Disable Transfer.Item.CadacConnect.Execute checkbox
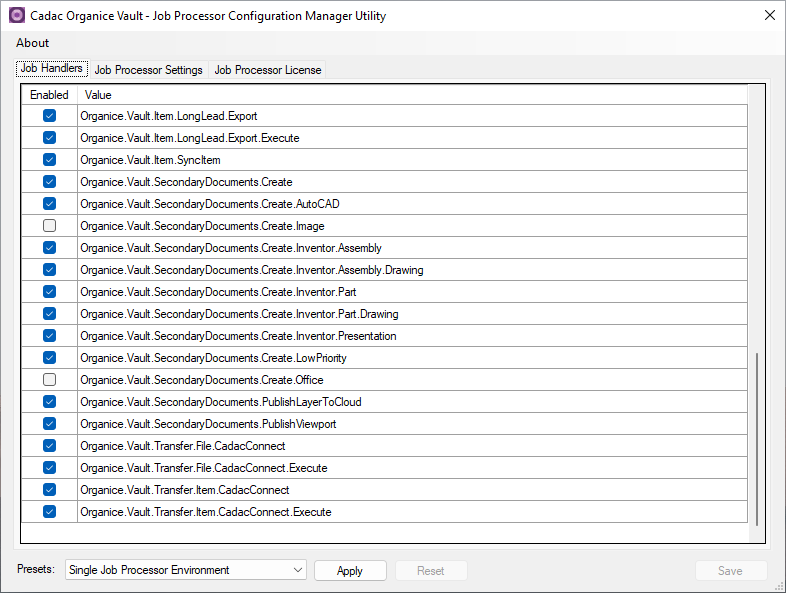The height and width of the screenshot is (593, 786). (49, 513)
